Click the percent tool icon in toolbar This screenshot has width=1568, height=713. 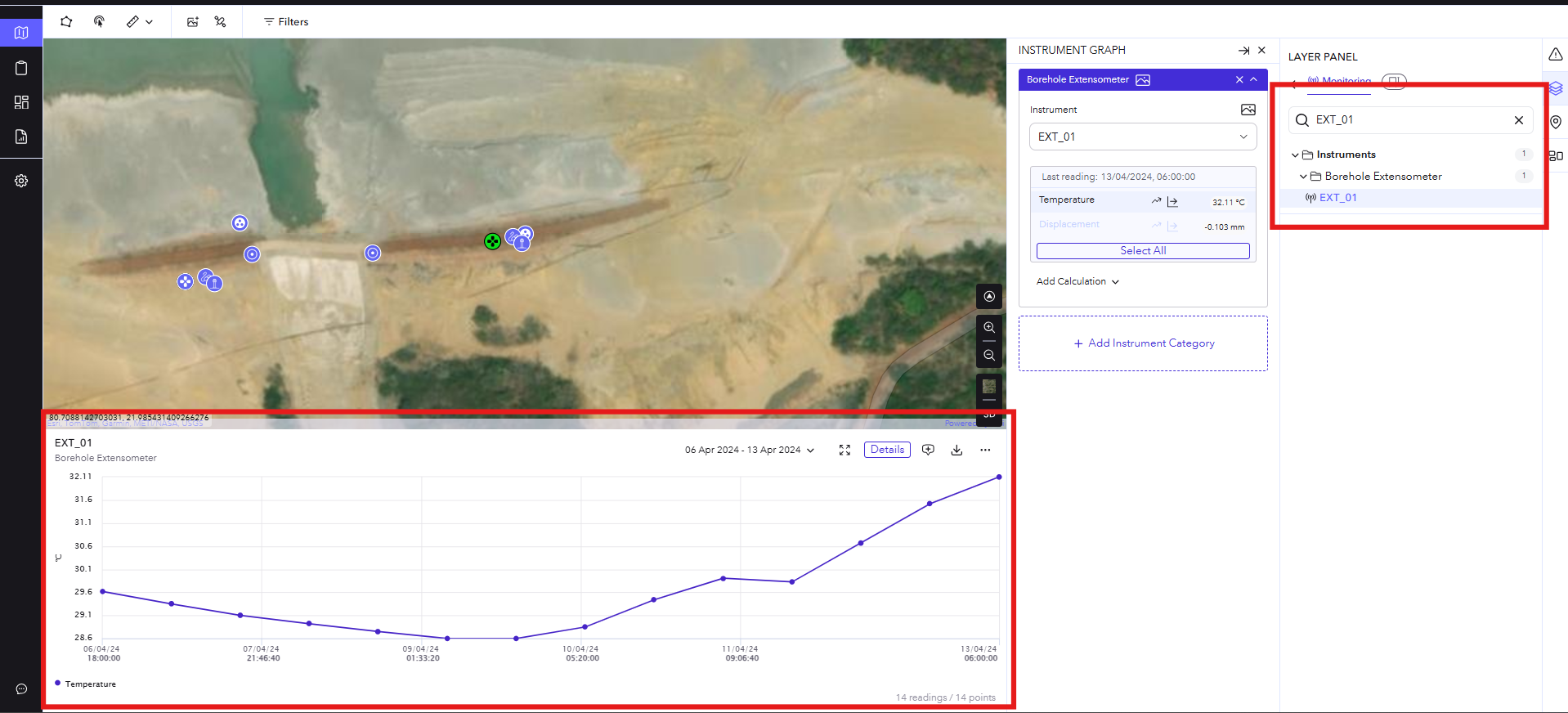click(x=221, y=22)
